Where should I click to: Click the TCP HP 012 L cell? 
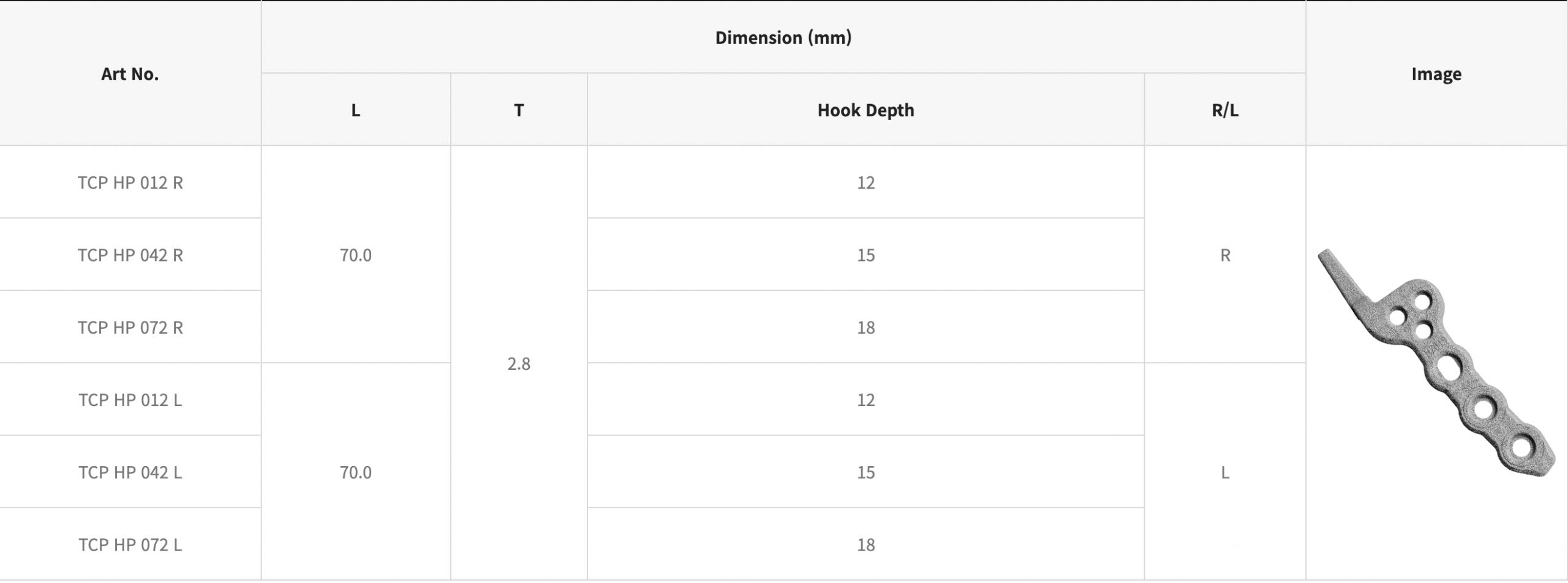pyautogui.click(x=130, y=400)
